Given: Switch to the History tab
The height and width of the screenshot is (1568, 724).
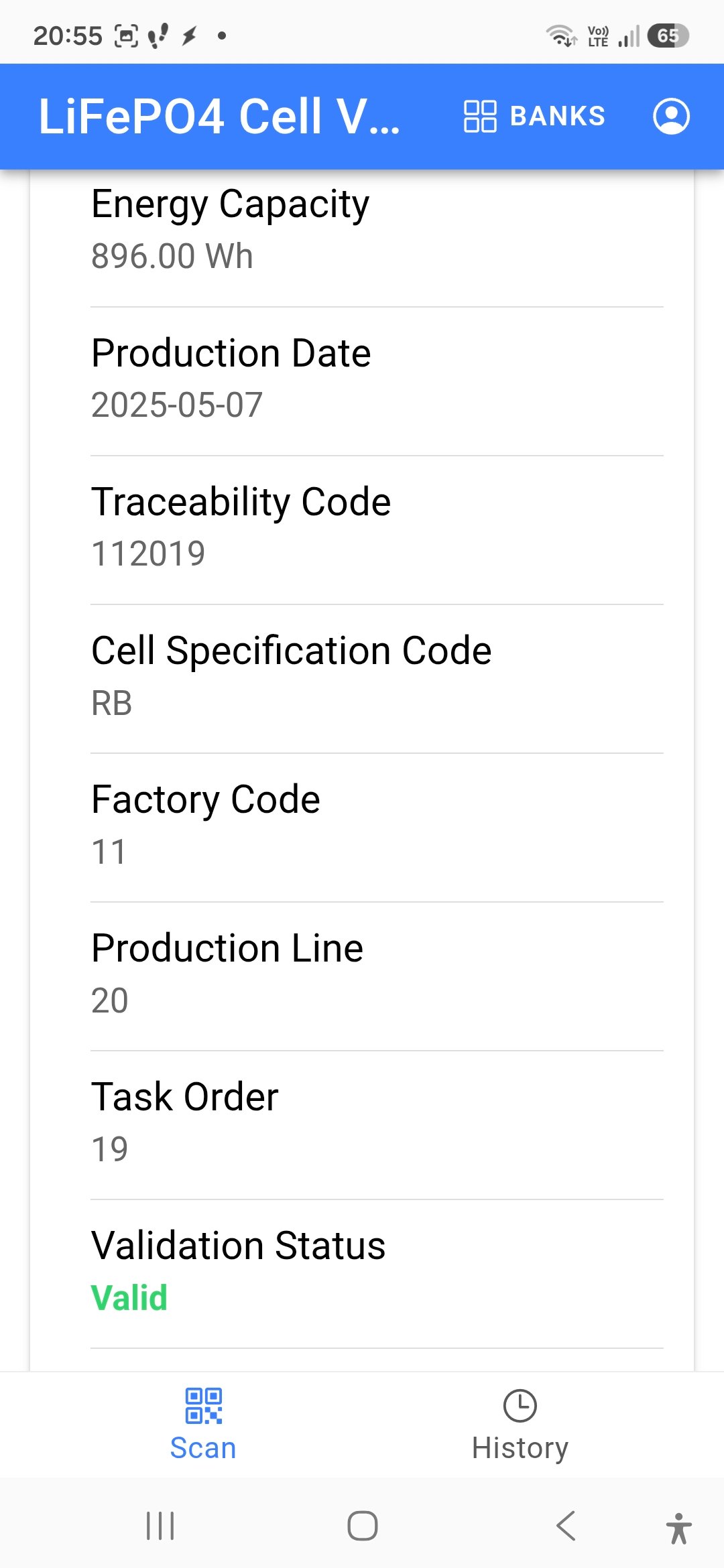Looking at the screenshot, I should (x=520, y=1425).
